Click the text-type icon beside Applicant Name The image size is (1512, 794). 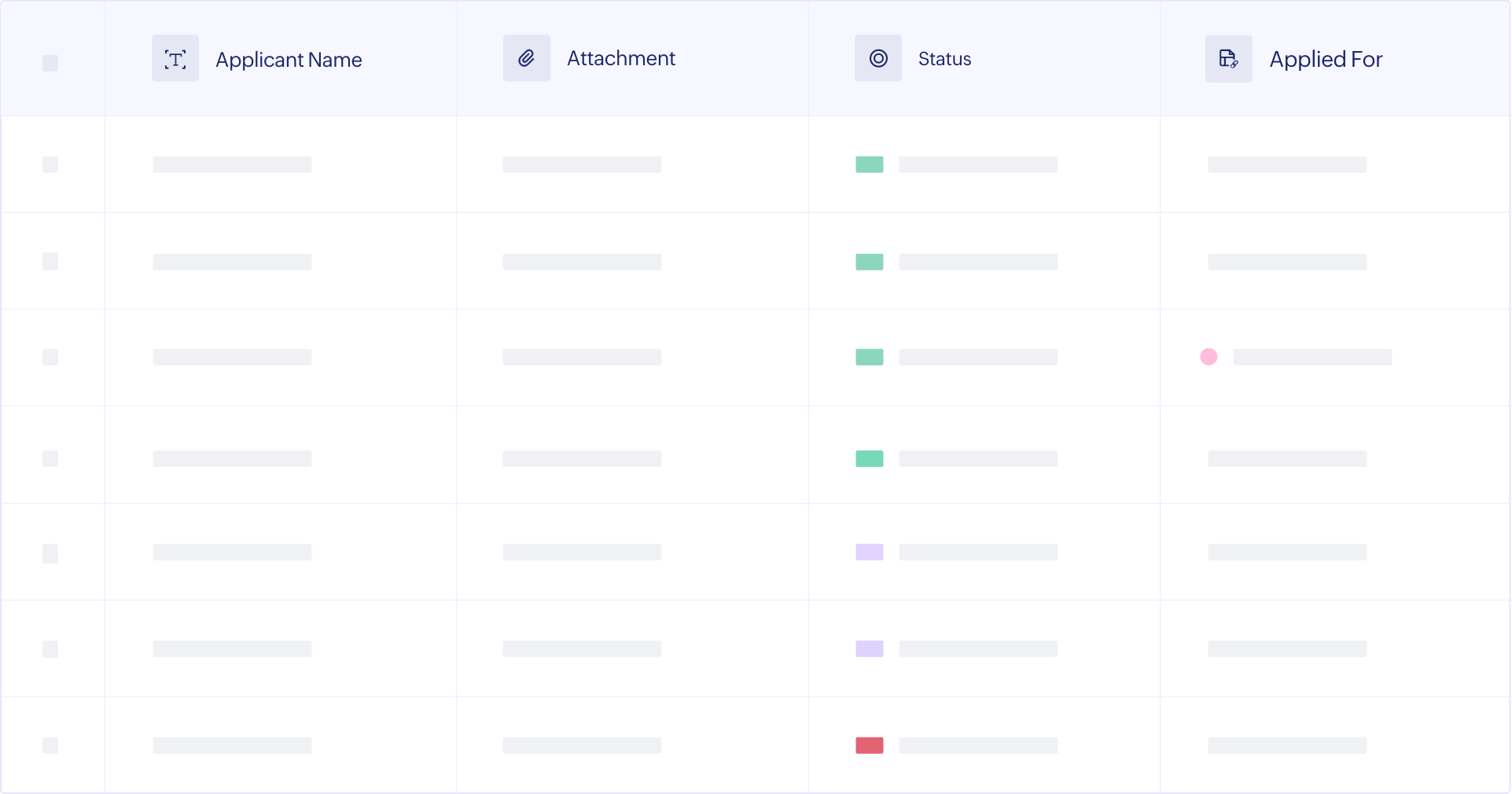click(175, 59)
